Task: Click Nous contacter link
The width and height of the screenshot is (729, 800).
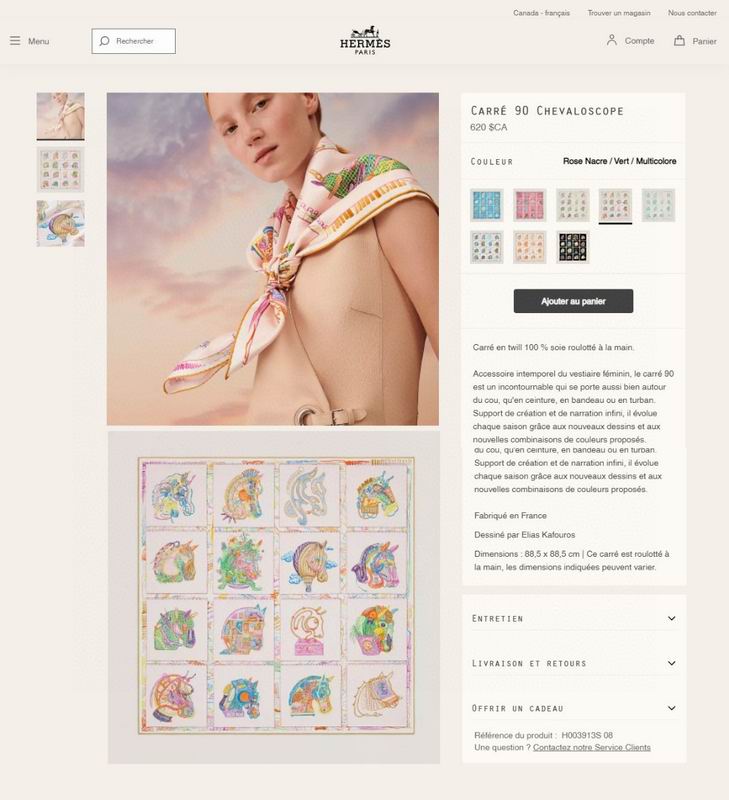Action: tap(692, 13)
